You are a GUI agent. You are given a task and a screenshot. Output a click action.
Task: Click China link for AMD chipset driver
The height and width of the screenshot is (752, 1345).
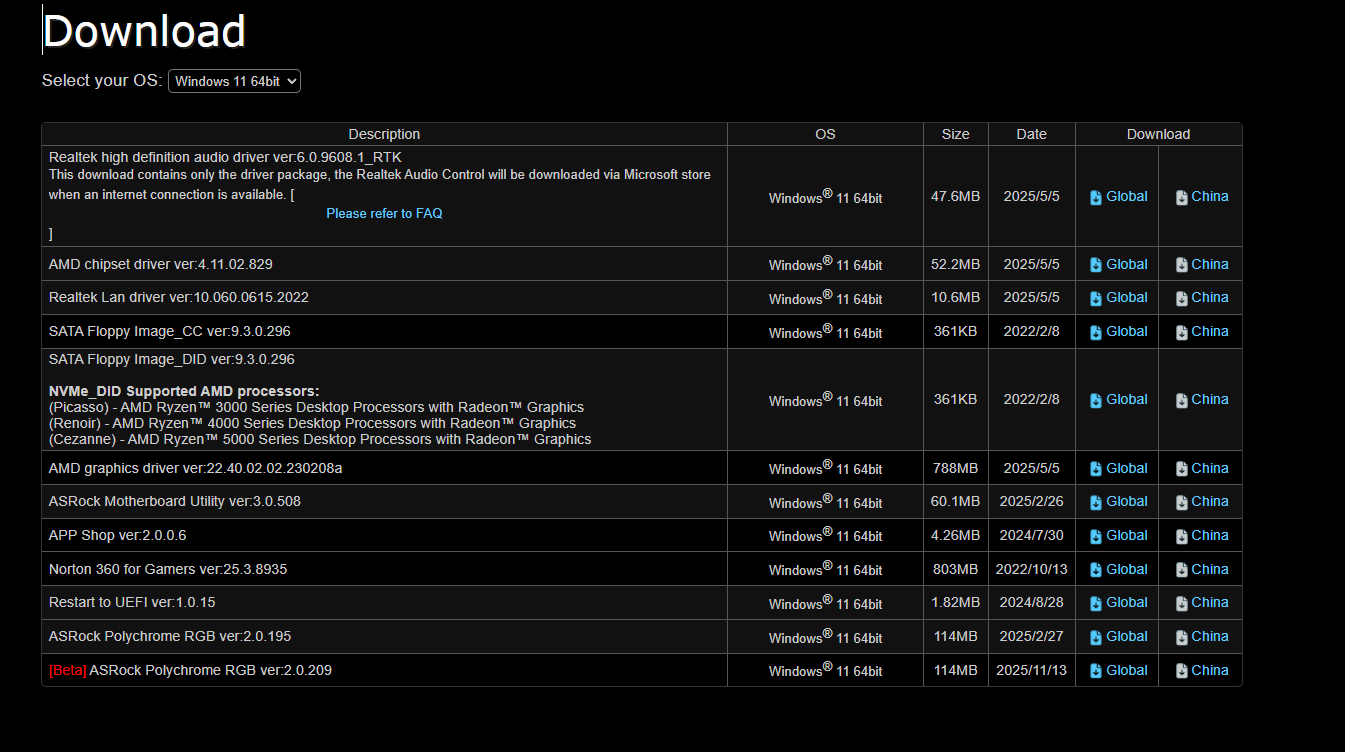(x=1201, y=265)
